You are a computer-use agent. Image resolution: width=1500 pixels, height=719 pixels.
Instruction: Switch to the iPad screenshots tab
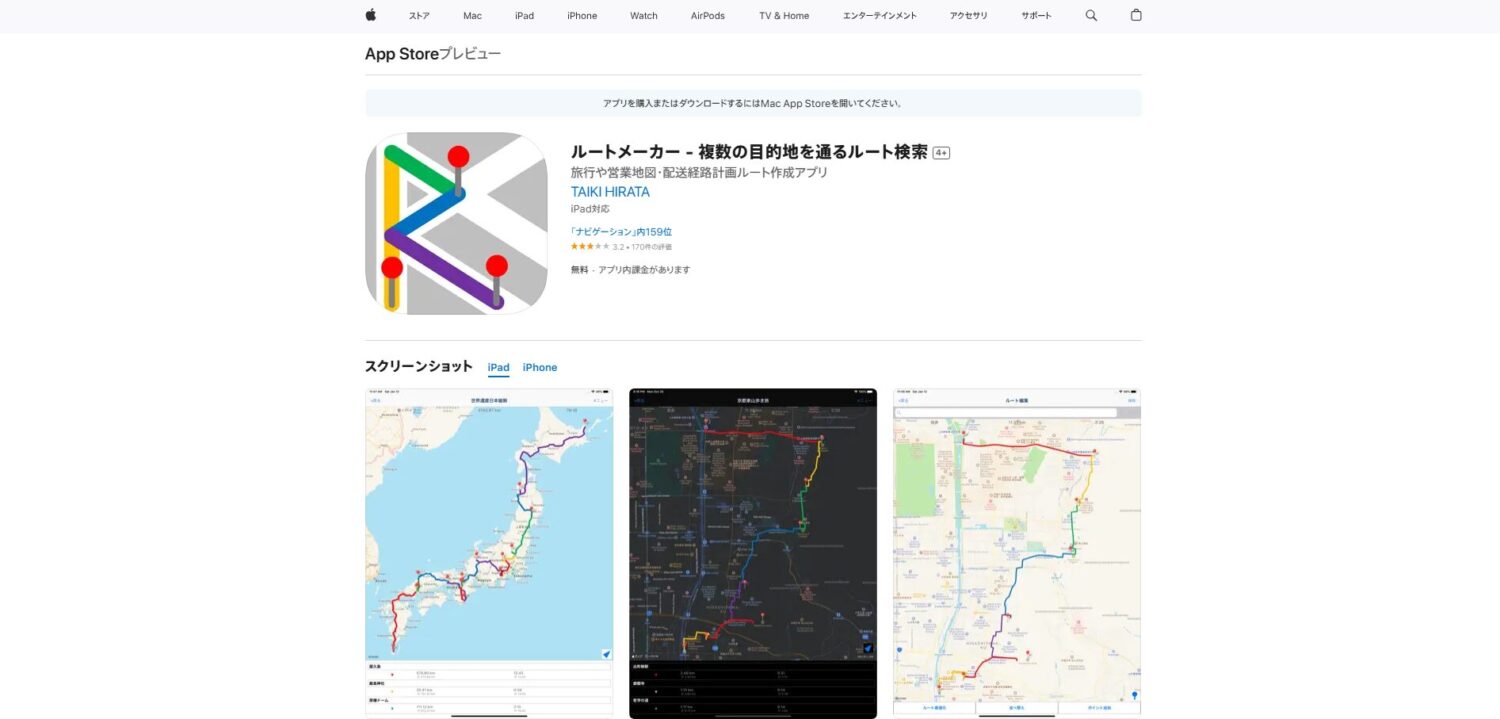tap(498, 368)
